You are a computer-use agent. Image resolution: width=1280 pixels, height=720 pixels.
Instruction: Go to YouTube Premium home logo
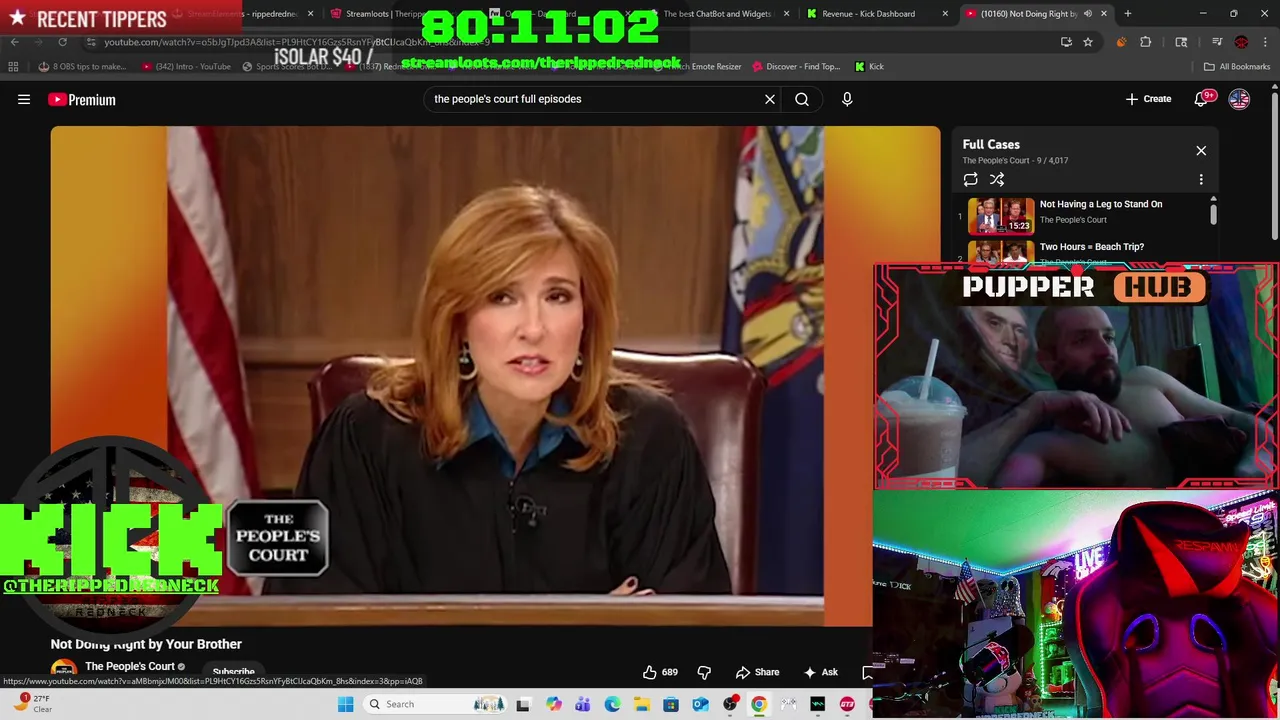[x=82, y=99]
